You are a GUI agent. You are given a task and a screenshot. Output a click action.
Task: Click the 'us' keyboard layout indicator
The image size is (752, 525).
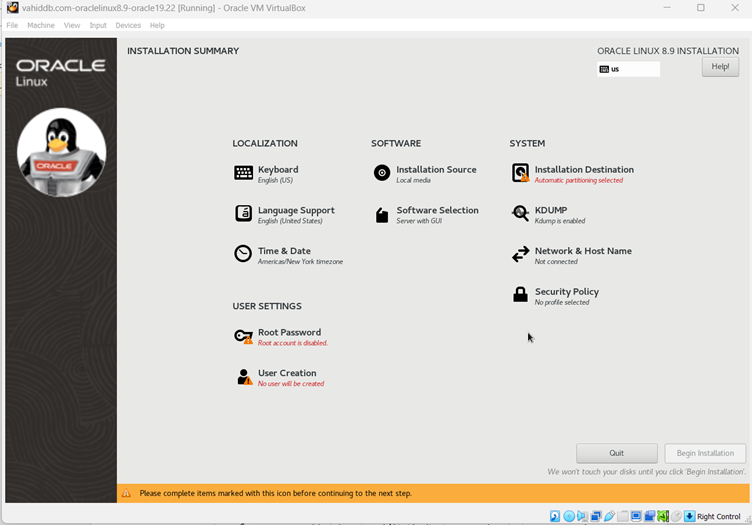pos(628,69)
